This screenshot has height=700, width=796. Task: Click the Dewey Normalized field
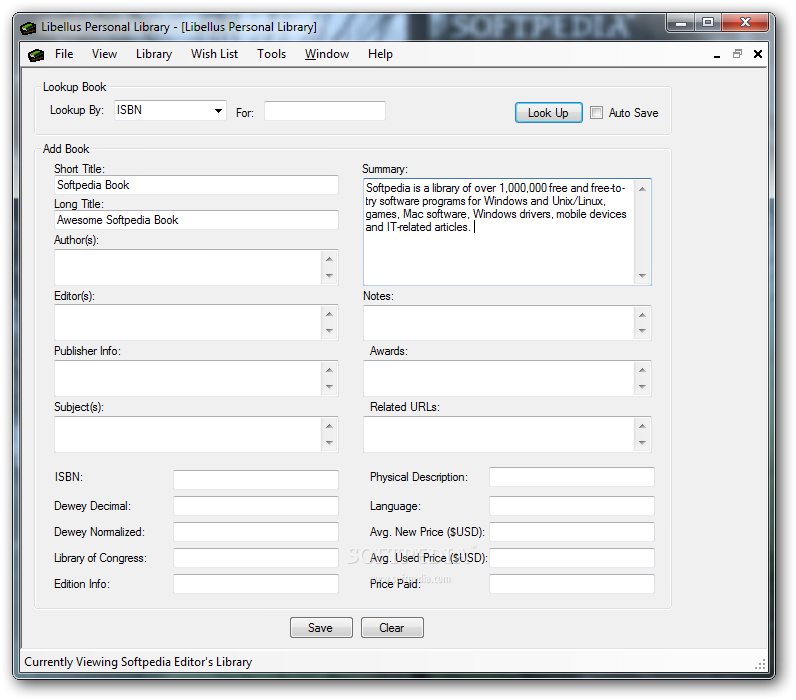(256, 531)
